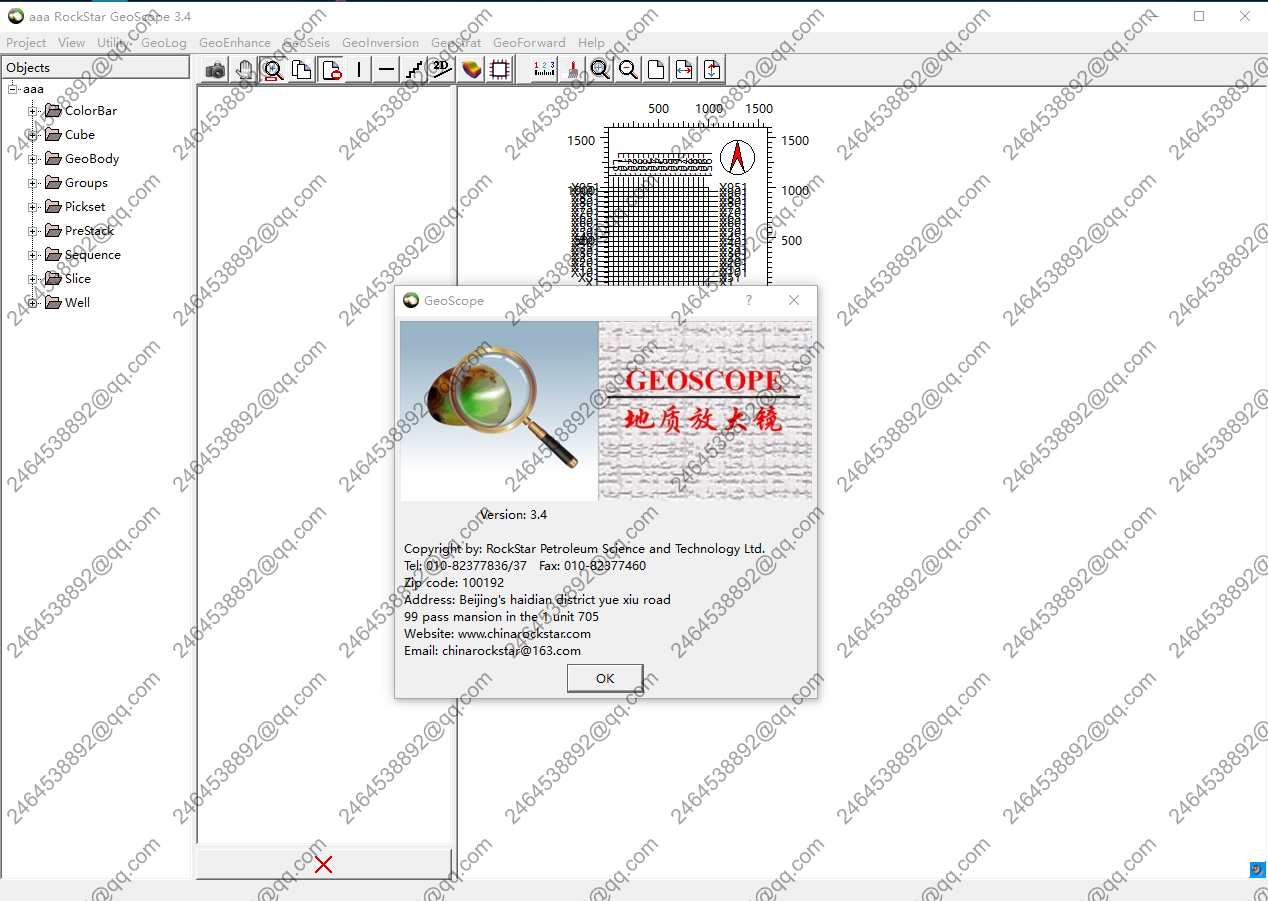
Task: Select the Slice folder item
Action: pos(68,279)
